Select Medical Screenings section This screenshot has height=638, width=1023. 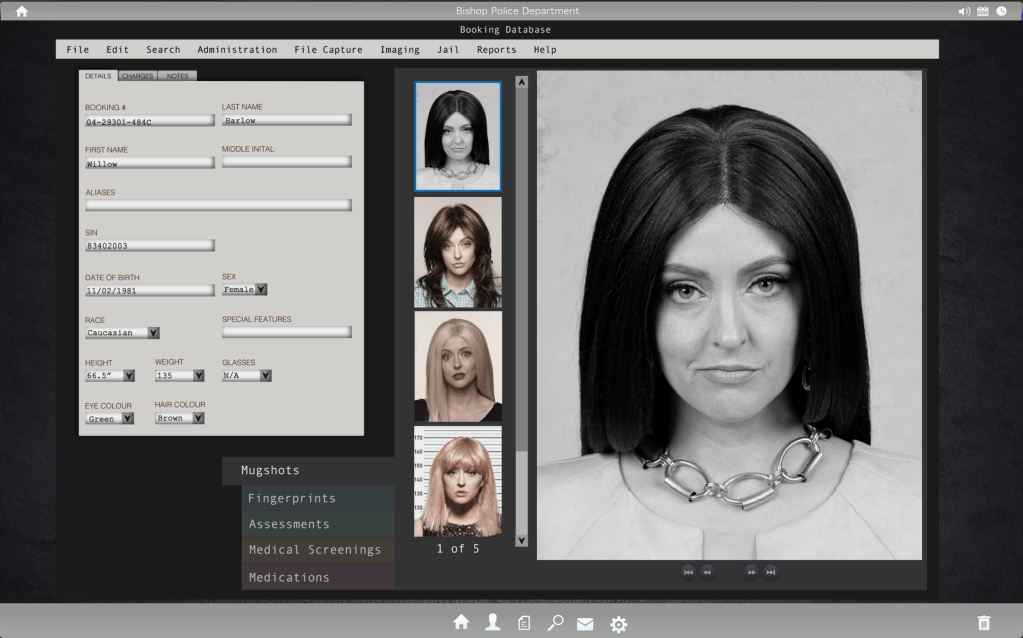(x=314, y=550)
